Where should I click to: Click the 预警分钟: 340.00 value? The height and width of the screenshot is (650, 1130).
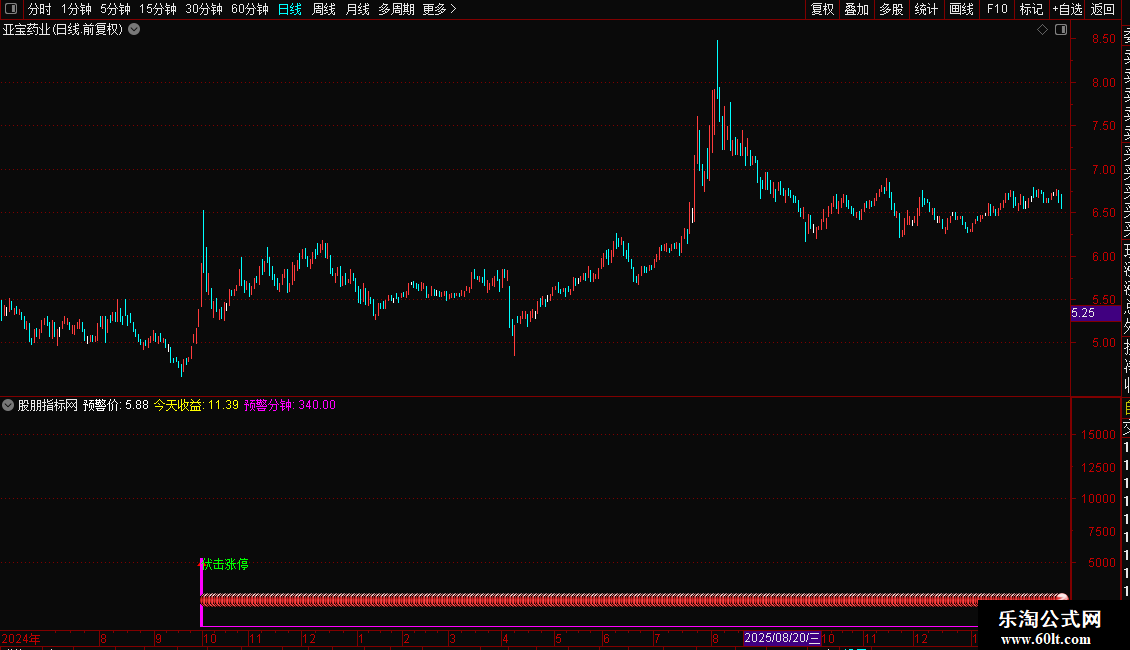point(290,405)
